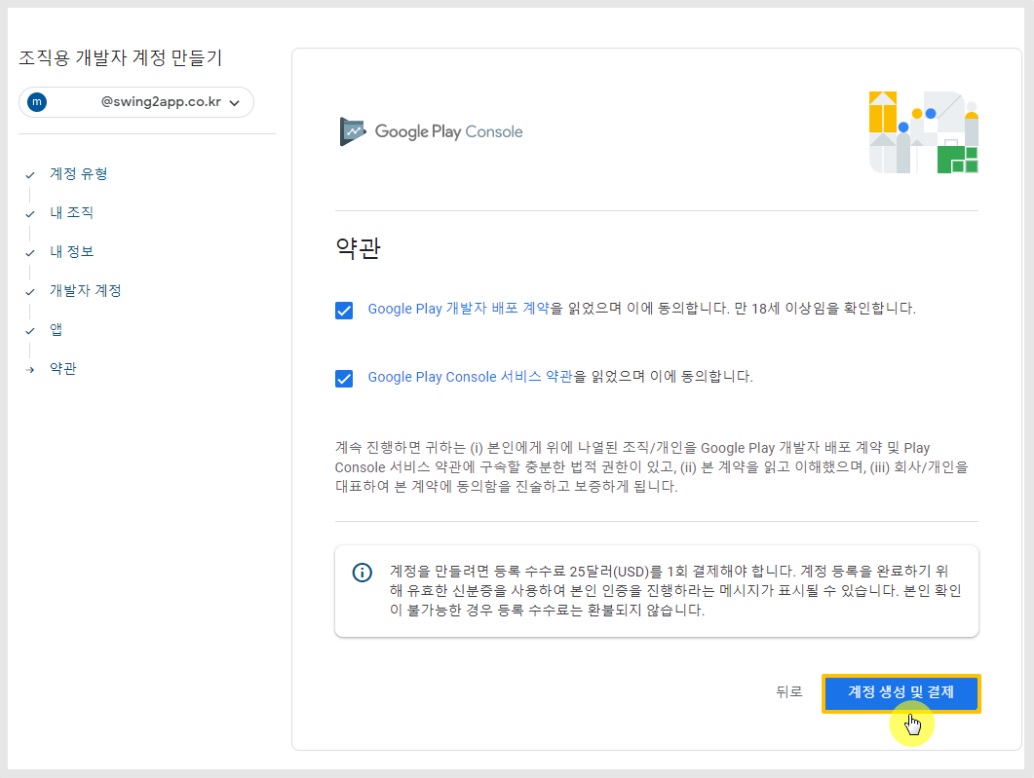Click the 뒤로 back button

(x=789, y=692)
